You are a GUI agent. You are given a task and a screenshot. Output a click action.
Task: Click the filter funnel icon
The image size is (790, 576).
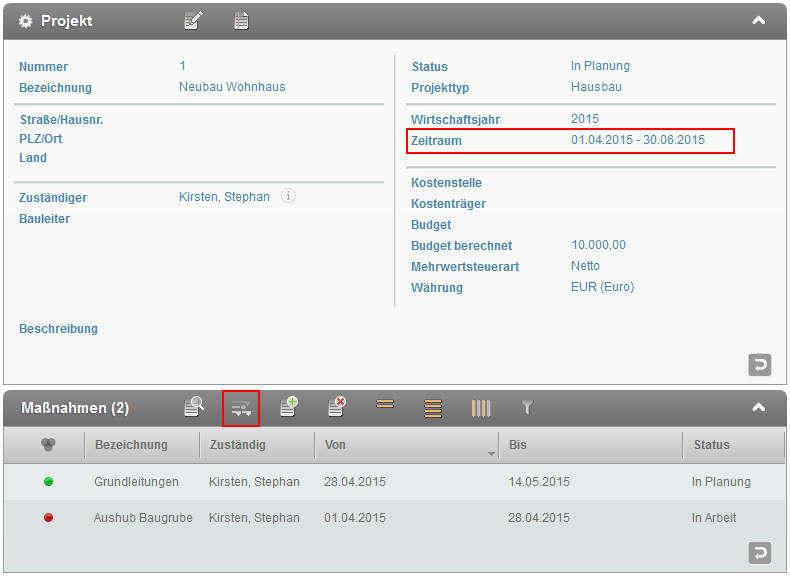point(528,408)
